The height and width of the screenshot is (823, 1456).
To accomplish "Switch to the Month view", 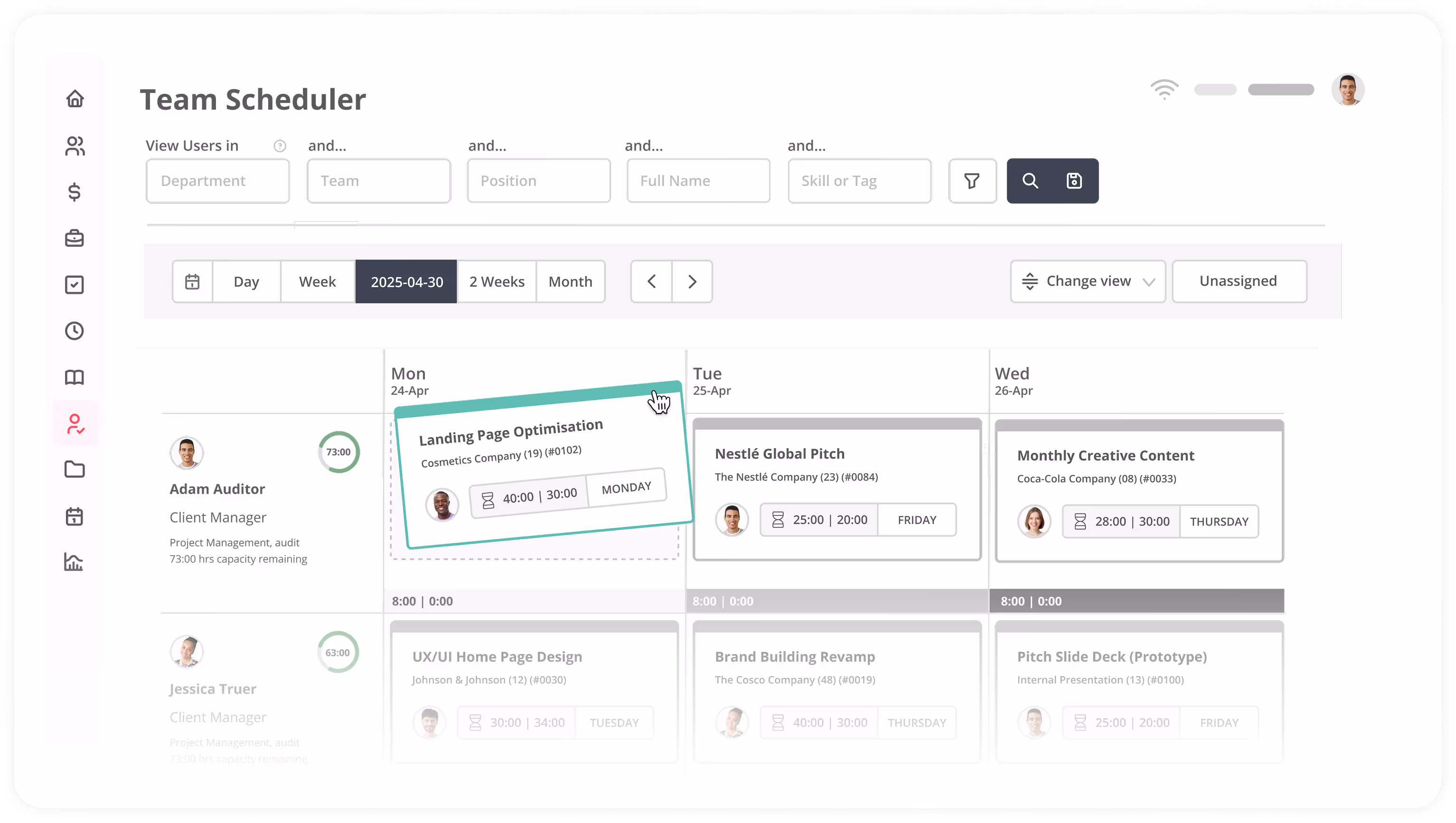I will [570, 281].
